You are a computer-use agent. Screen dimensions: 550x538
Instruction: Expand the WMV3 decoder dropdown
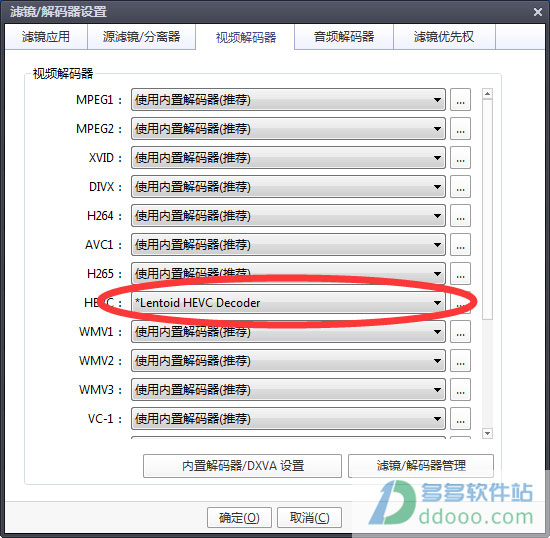pyautogui.click(x=288, y=389)
